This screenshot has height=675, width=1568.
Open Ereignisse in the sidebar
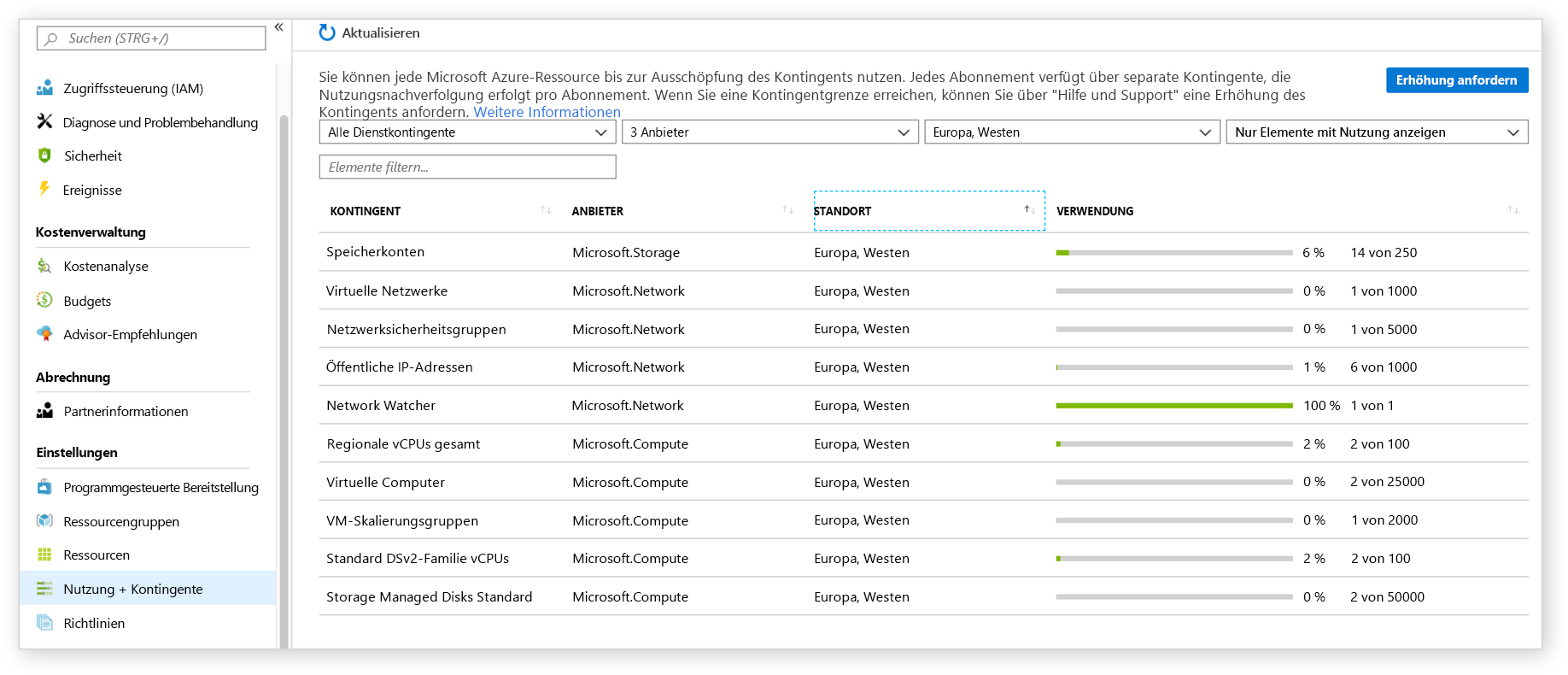[x=92, y=191]
